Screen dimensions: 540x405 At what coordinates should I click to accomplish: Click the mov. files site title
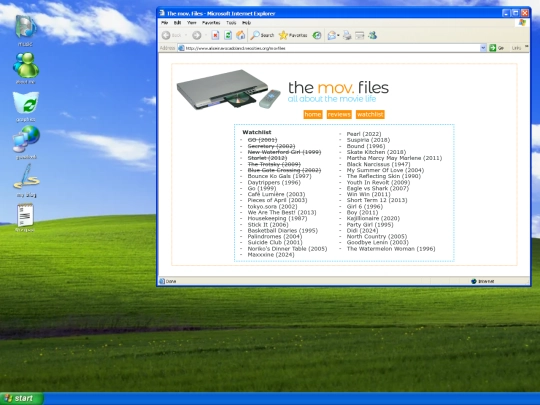pyautogui.click(x=338, y=87)
